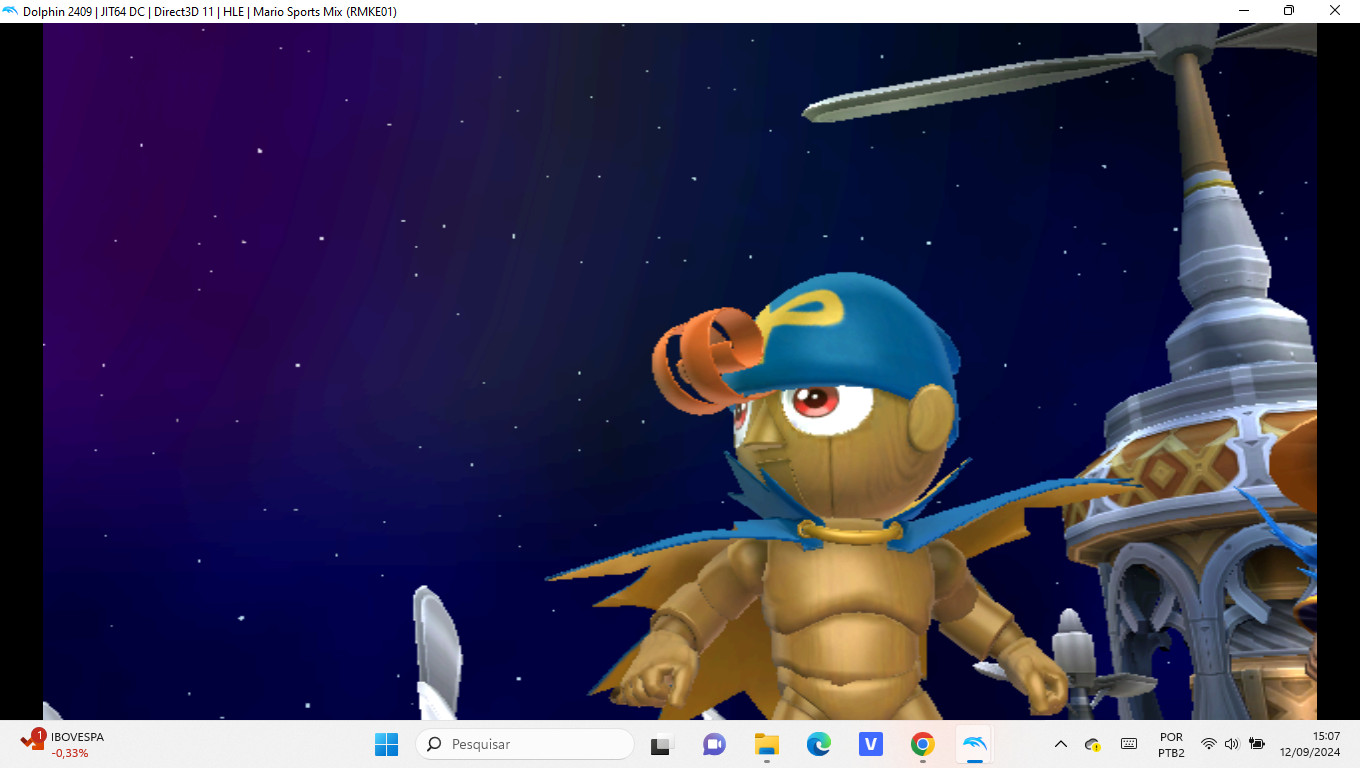Viewport: 1360px width, 768px height.
Task: Open Microsoft Edge from the taskbar
Action: (x=819, y=743)
